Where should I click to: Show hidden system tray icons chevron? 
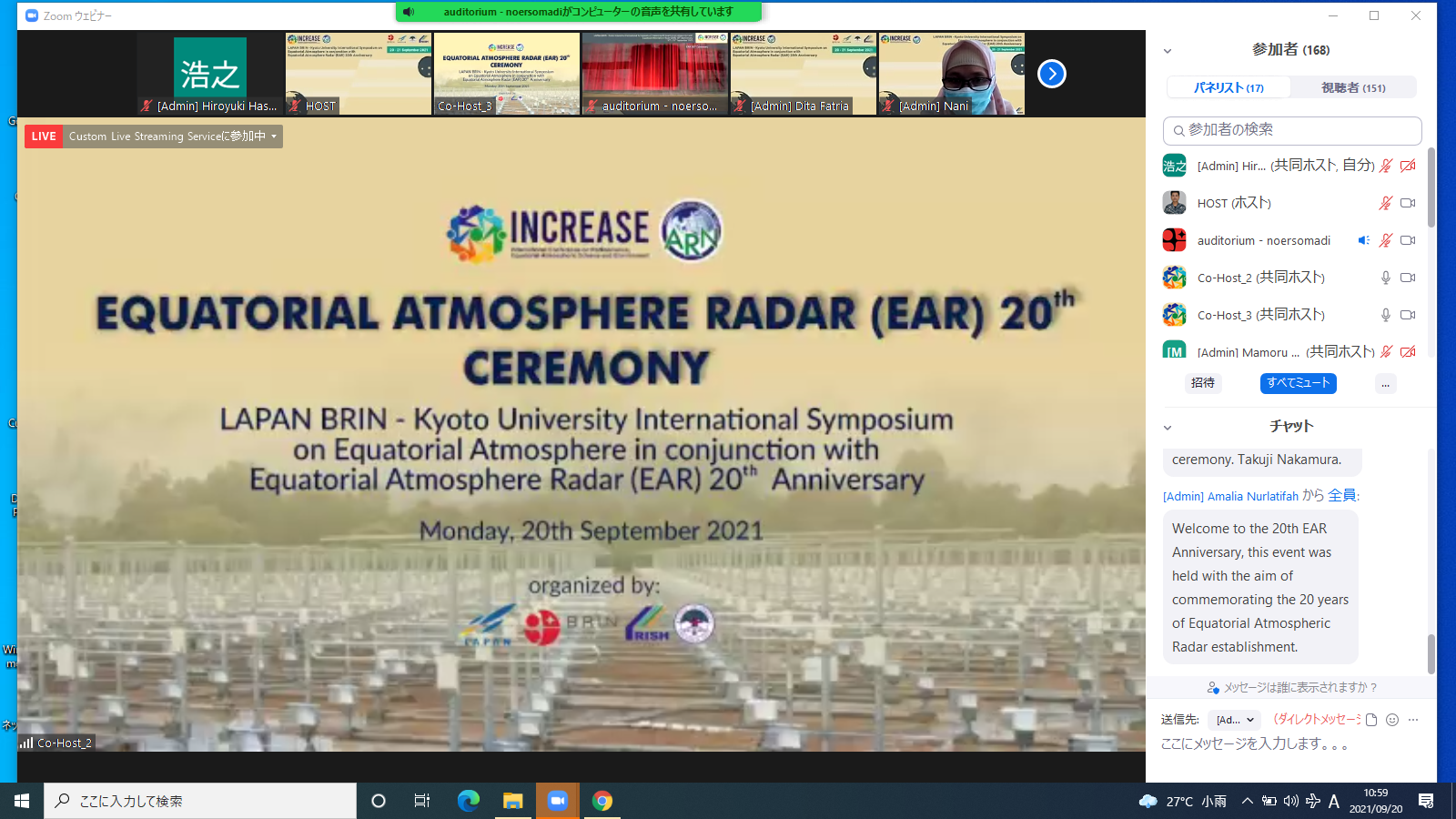pyautogui.click(x=1248, y=801)
